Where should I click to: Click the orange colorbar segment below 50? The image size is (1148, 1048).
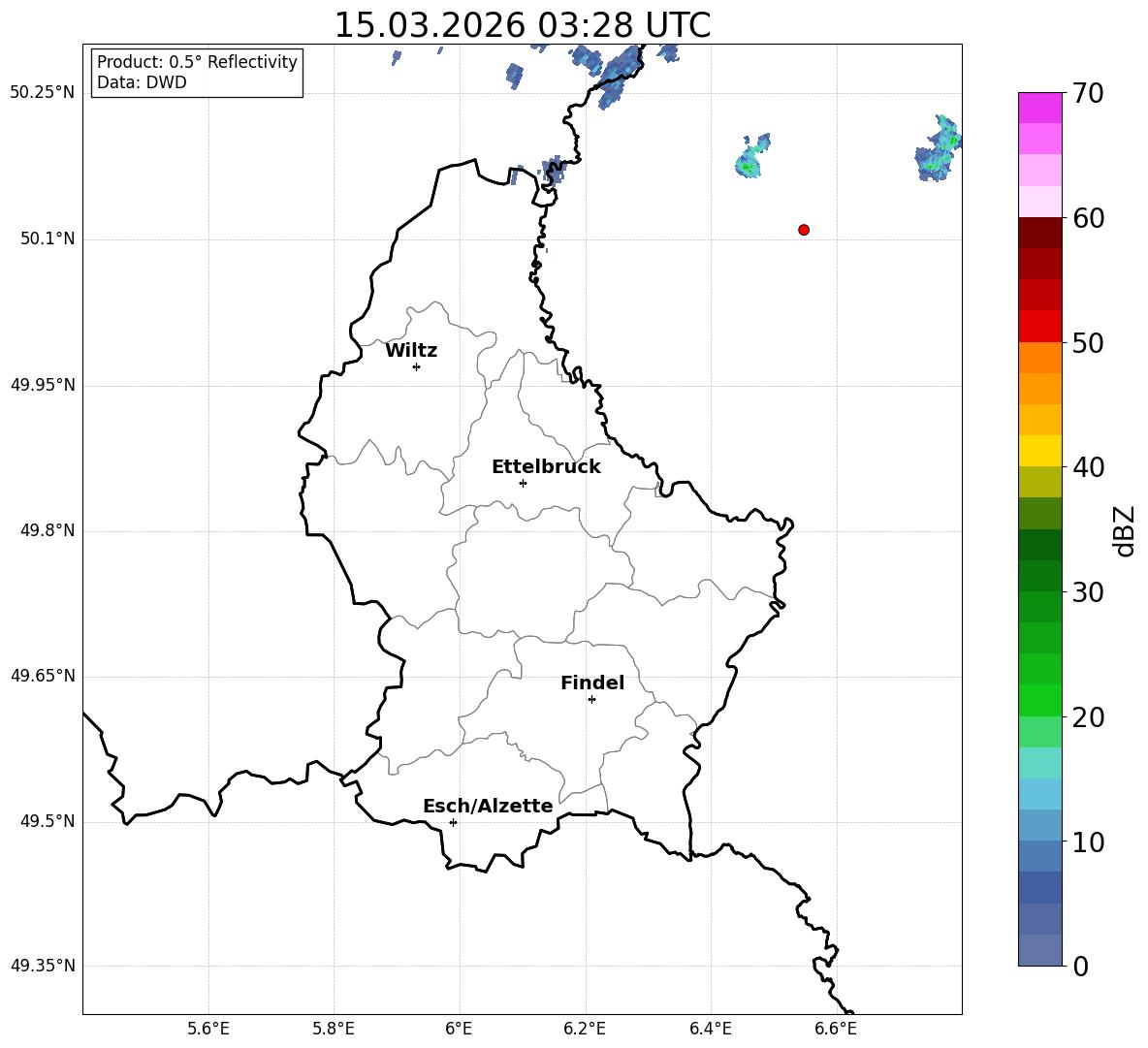1039,357
